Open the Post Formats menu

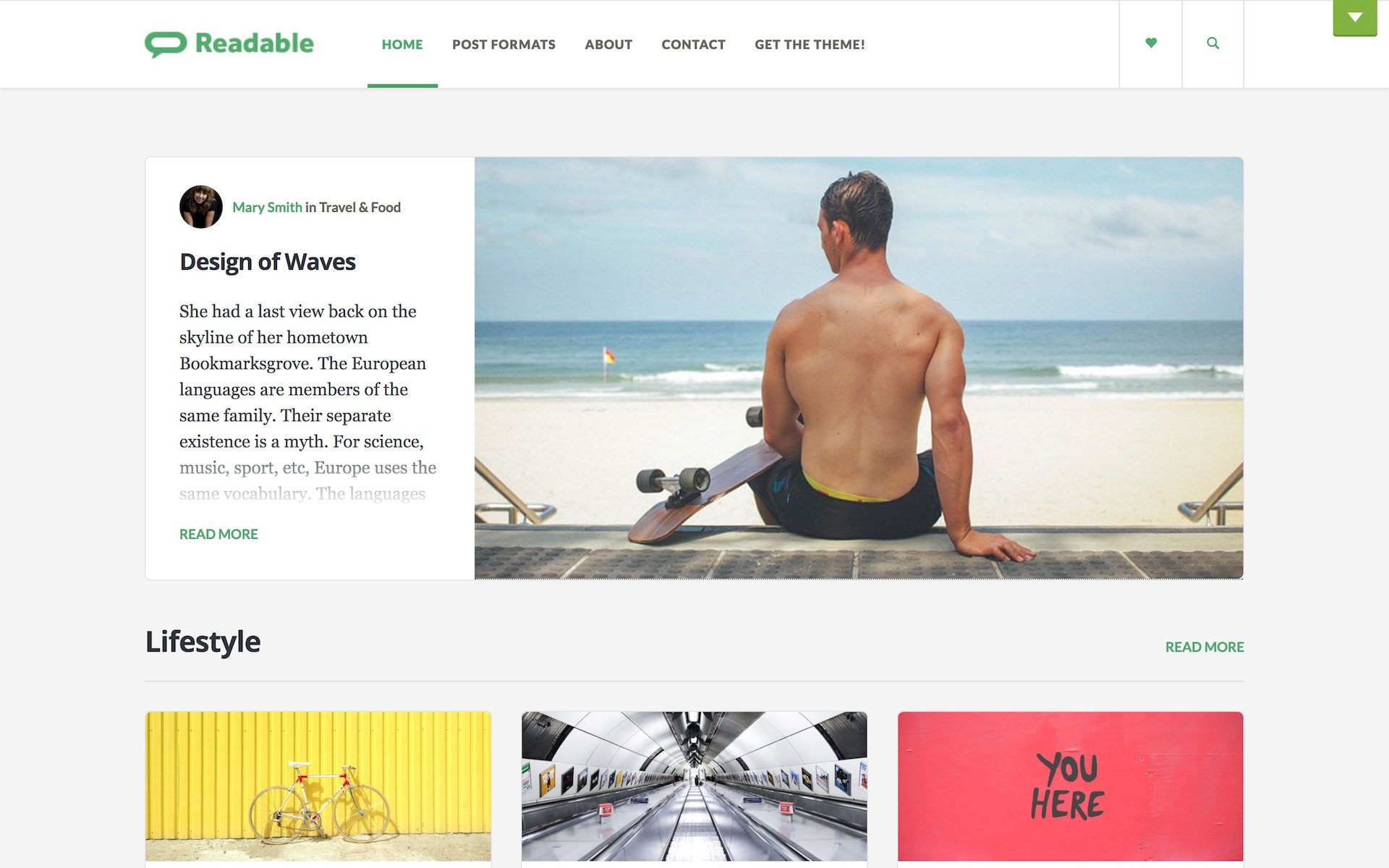[504, 44]
